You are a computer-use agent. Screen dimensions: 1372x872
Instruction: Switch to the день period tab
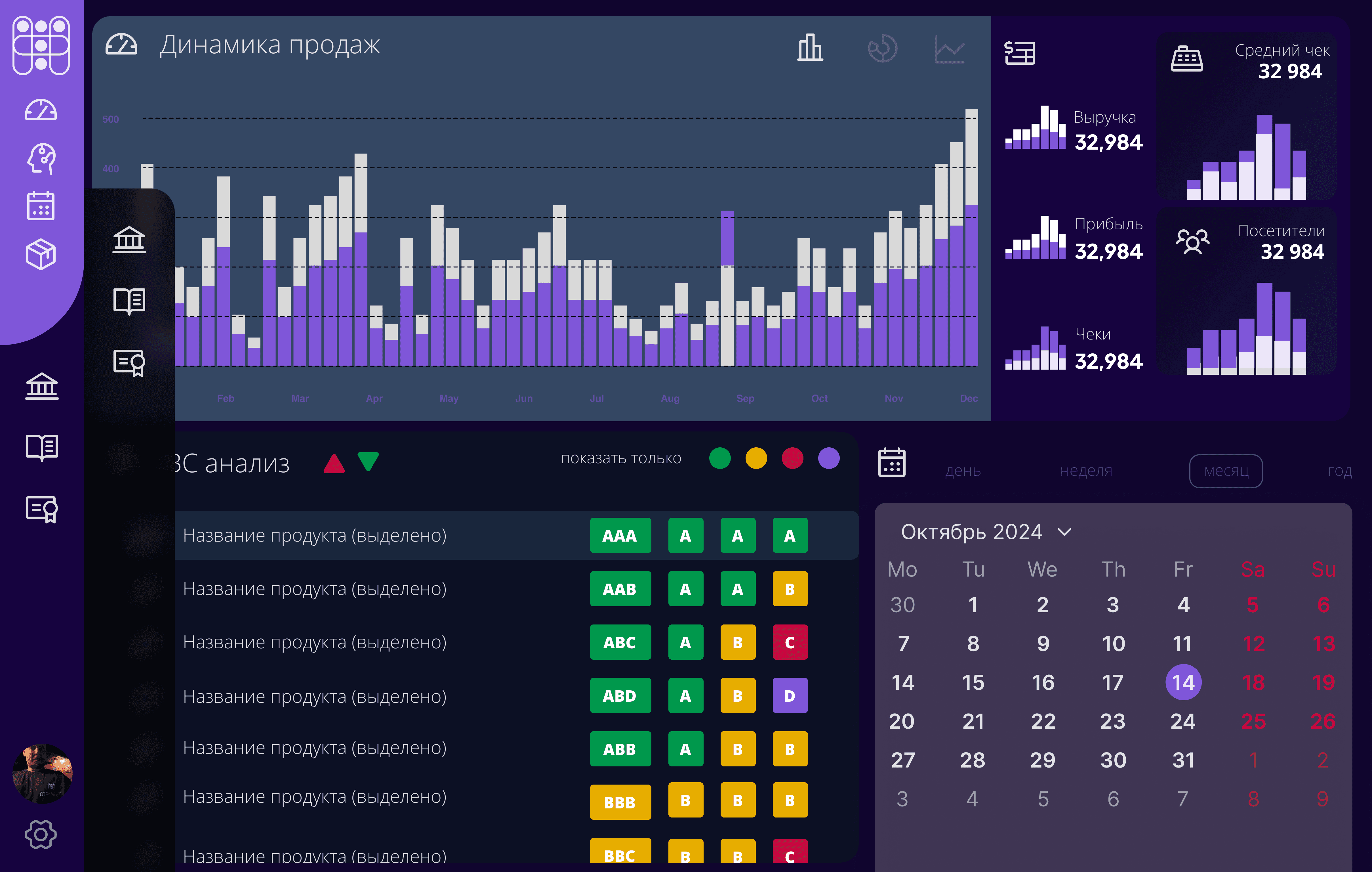point(963,471)
